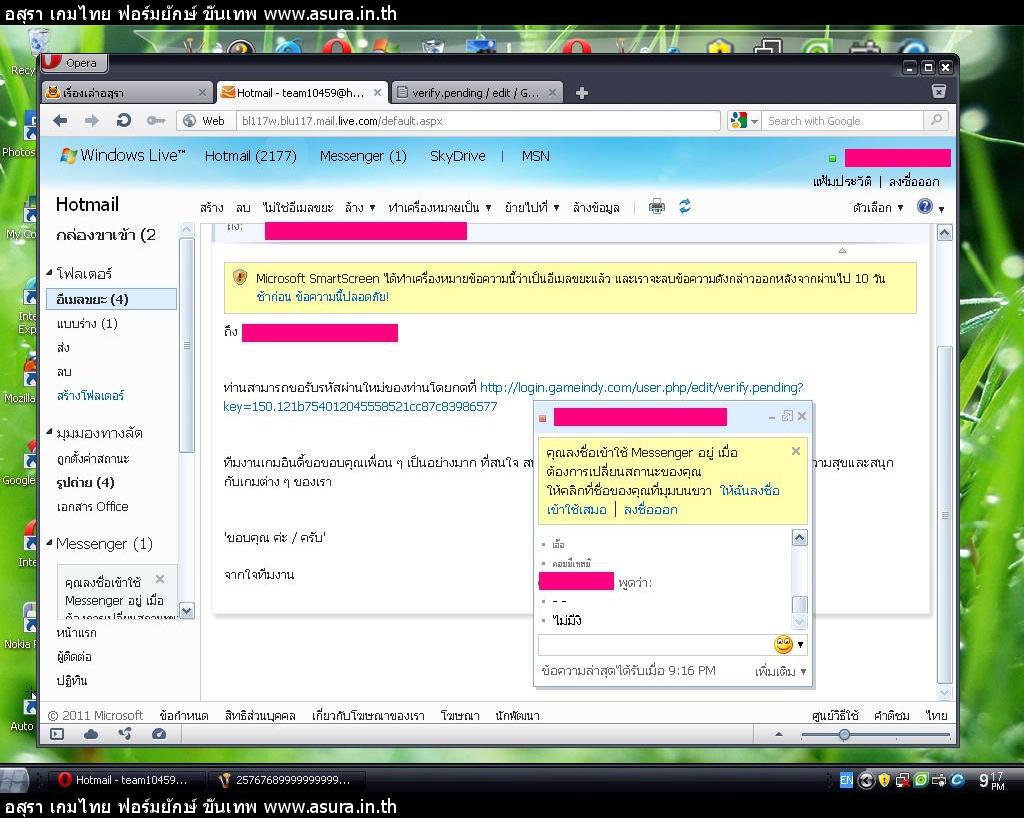Image resolution: width=1024 pixels, height=818 pixels.
Task: Switch to the เรื่องเล่าสุรา tab
Action: point(127,93)
